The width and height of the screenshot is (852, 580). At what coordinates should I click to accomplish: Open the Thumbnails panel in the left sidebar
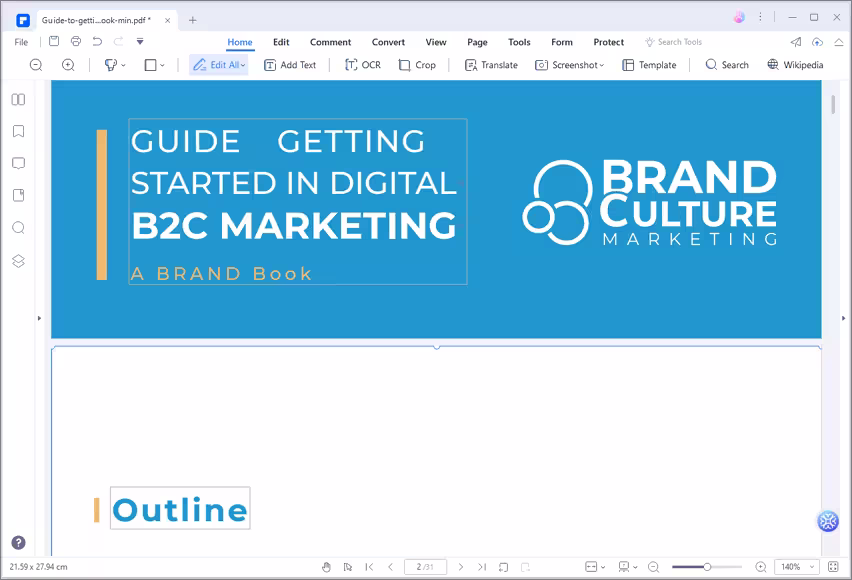point(18,99)
